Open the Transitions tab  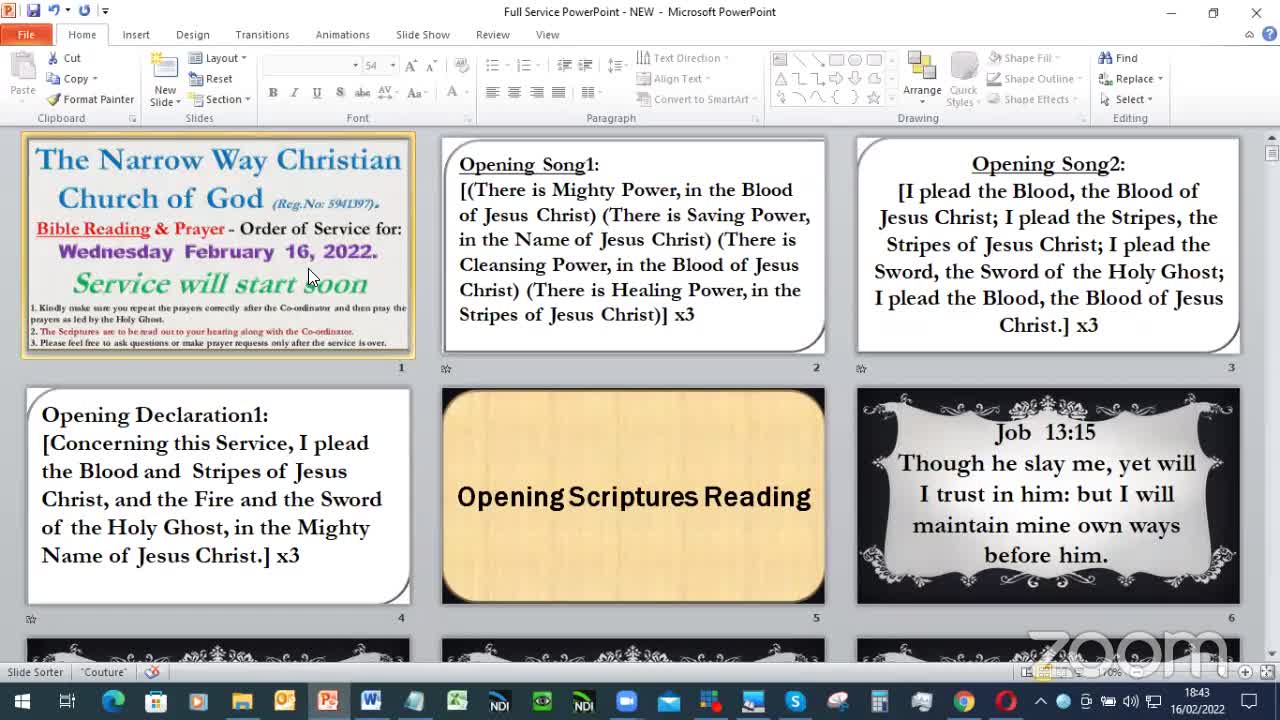pos(262,34)
